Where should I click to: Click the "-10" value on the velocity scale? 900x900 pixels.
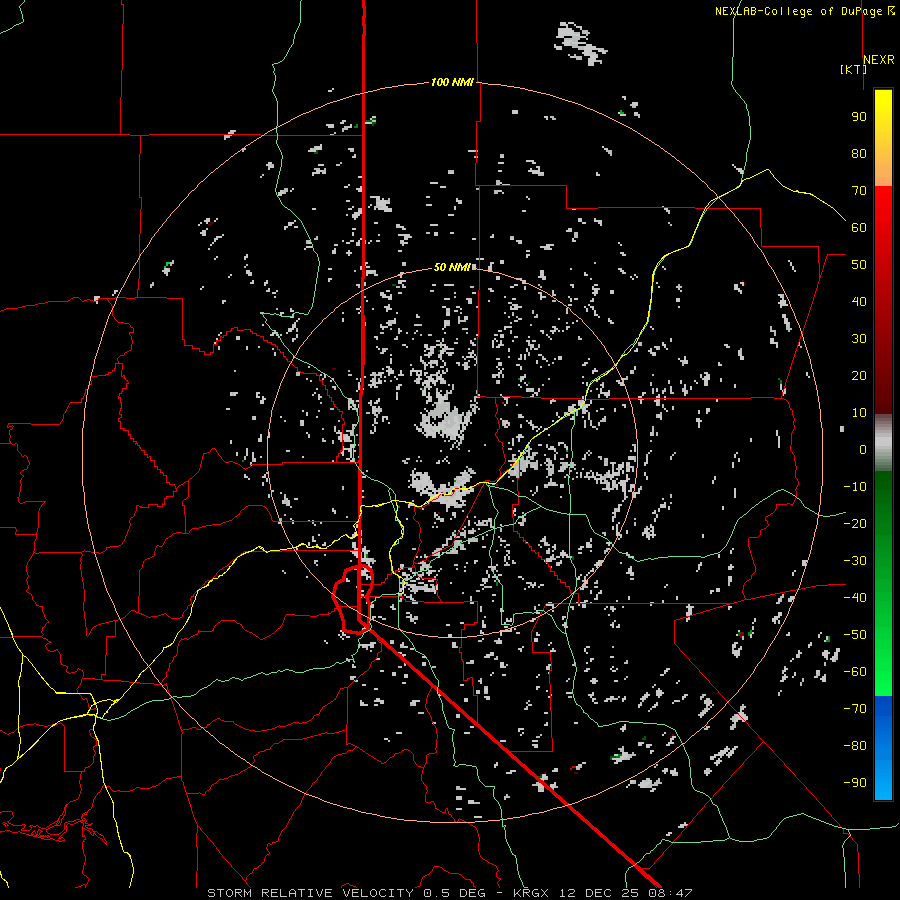coord(855,487)
